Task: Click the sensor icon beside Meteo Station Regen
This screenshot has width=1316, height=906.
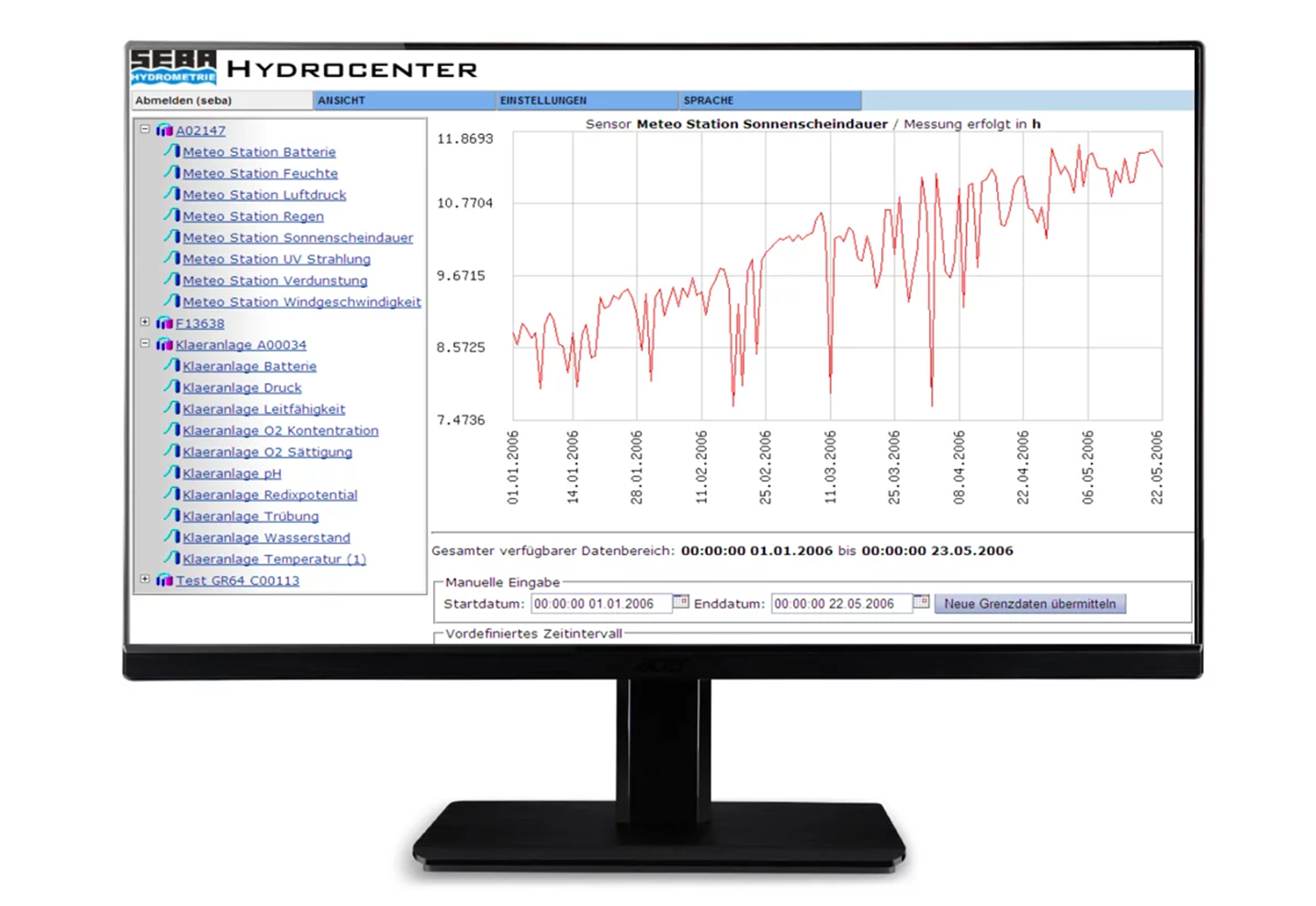Action: pos(171,216)
